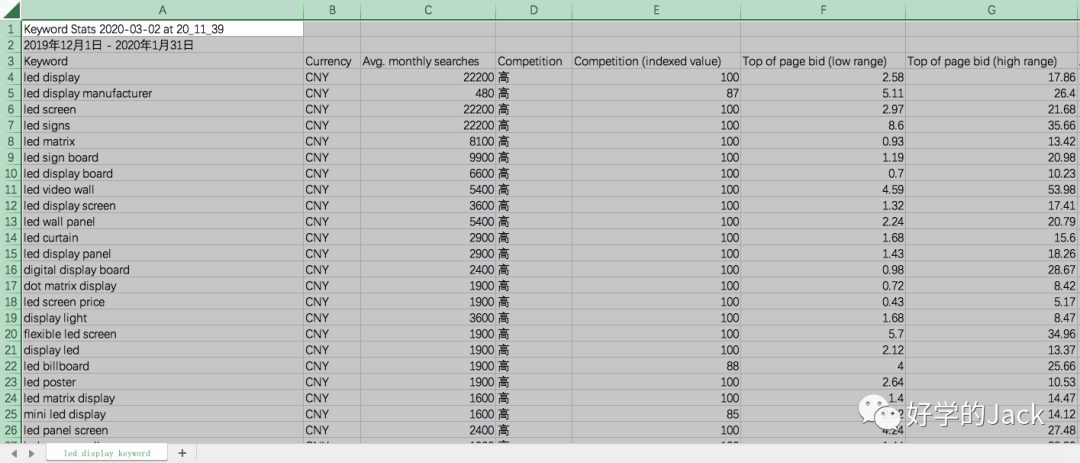1080x463 pixels.
Task: Click the add new sheet plus button
Action: tap(182, 453)
